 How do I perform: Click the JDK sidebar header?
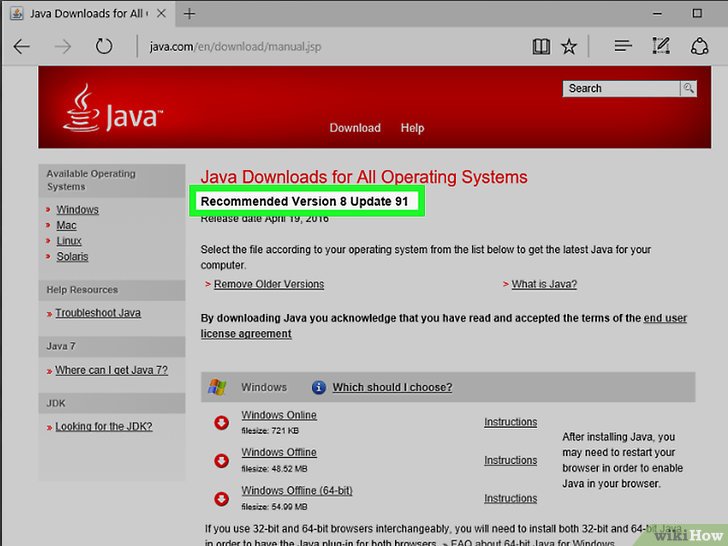click(112, 403)
